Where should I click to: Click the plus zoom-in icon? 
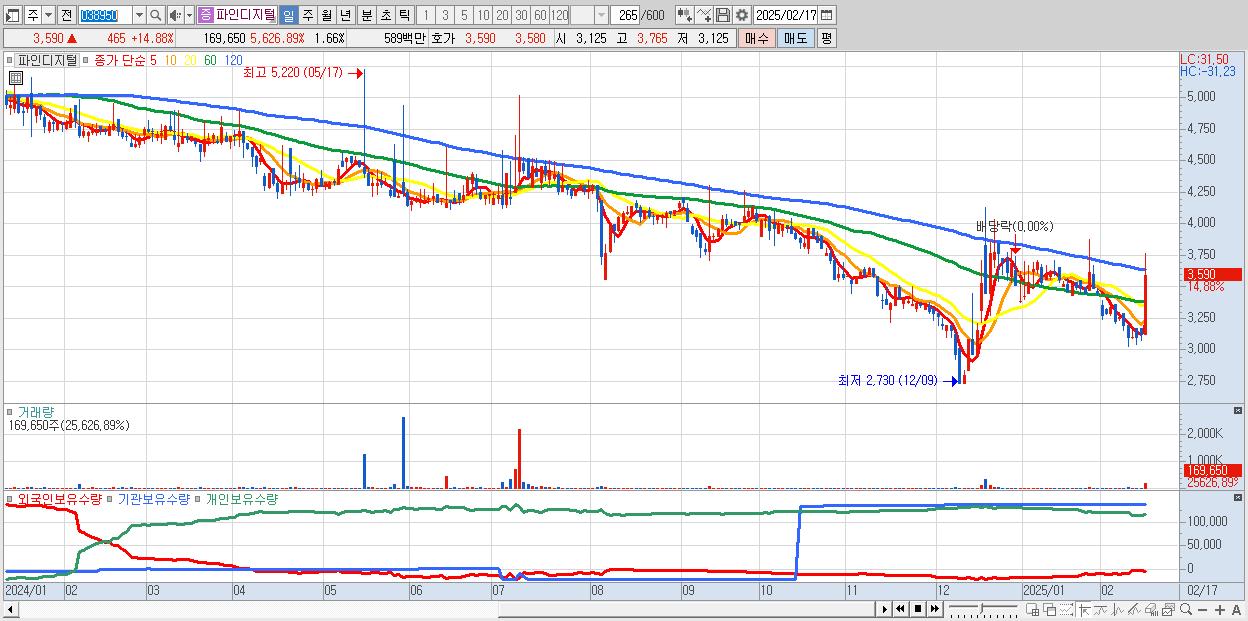[1219, 609]
